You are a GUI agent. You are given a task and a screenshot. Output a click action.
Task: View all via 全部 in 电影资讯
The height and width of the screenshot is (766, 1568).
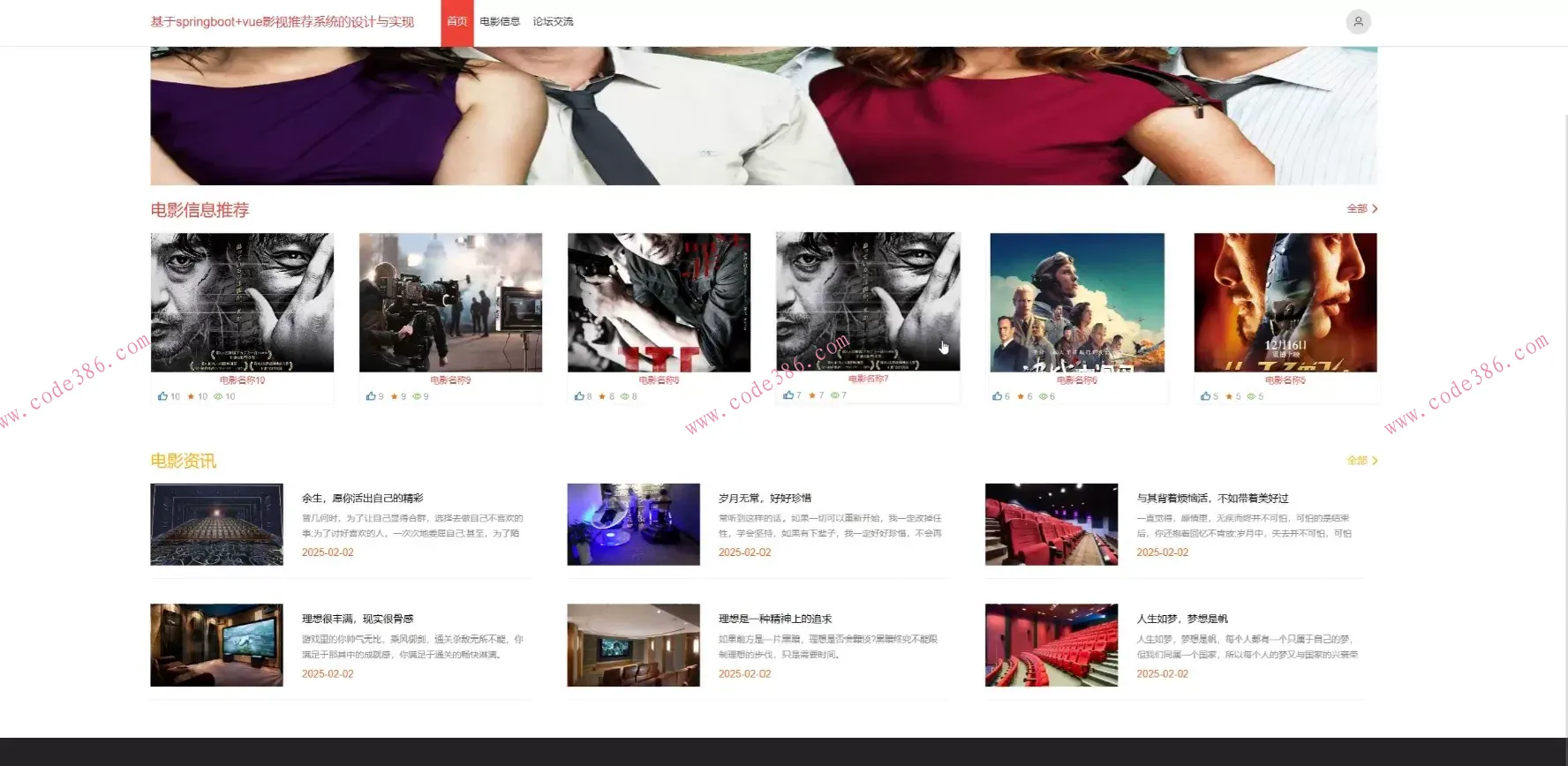pyautogui.click(x=1362, y=461)
